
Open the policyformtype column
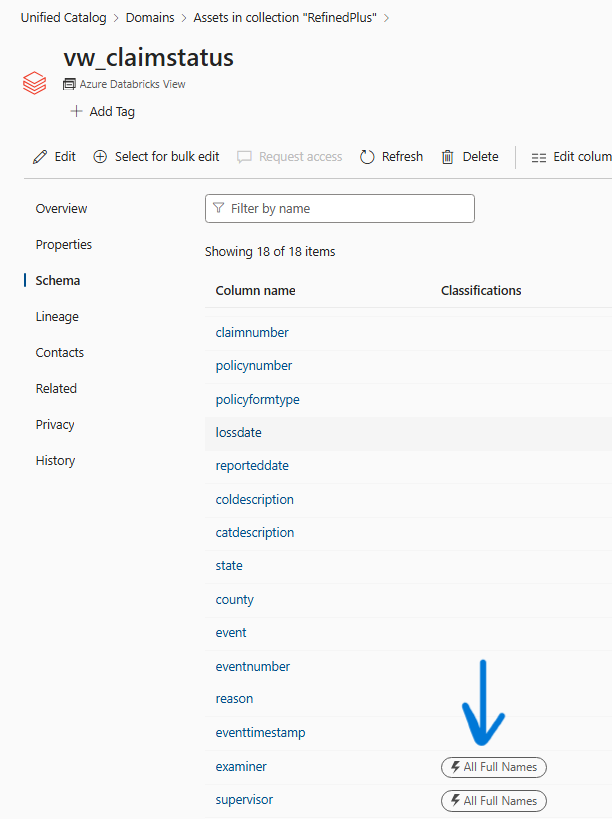[x=257, y=400]
